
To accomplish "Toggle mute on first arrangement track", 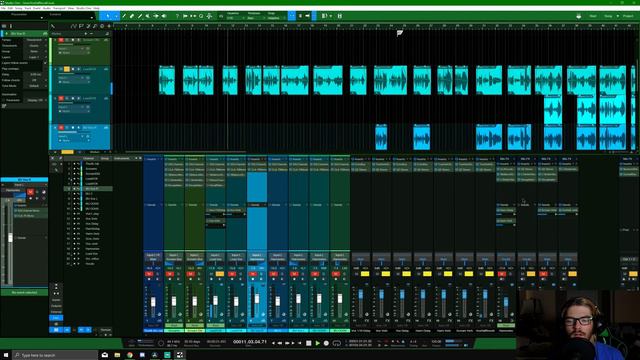I will [61, 40].
